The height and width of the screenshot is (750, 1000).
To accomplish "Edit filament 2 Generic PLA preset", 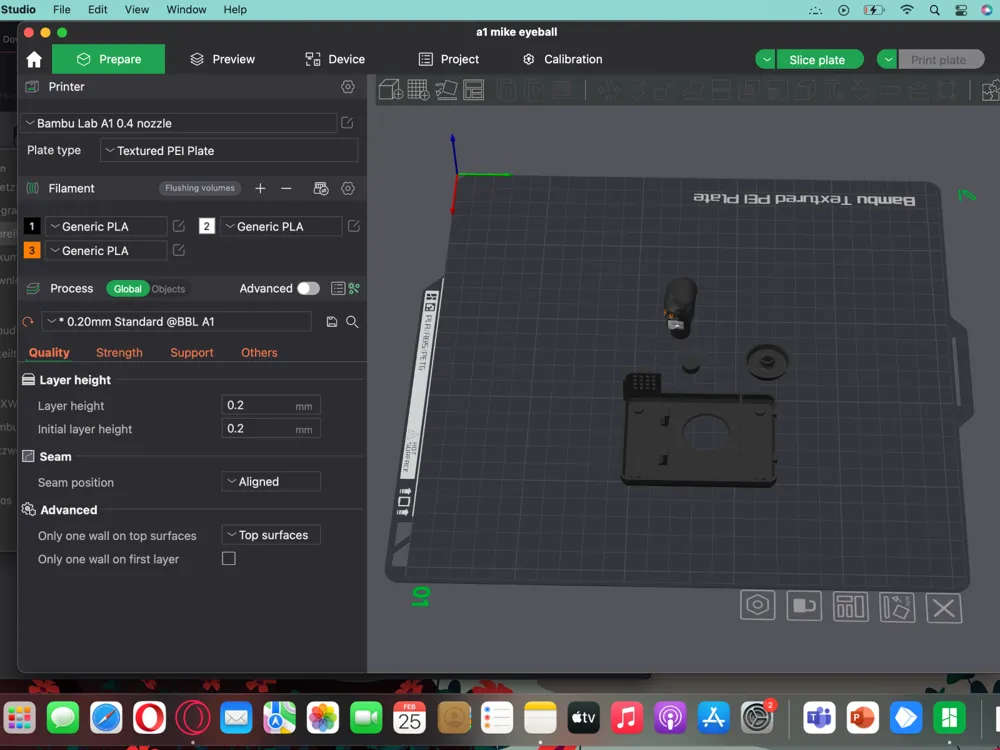I will click(x=354, y=226).
